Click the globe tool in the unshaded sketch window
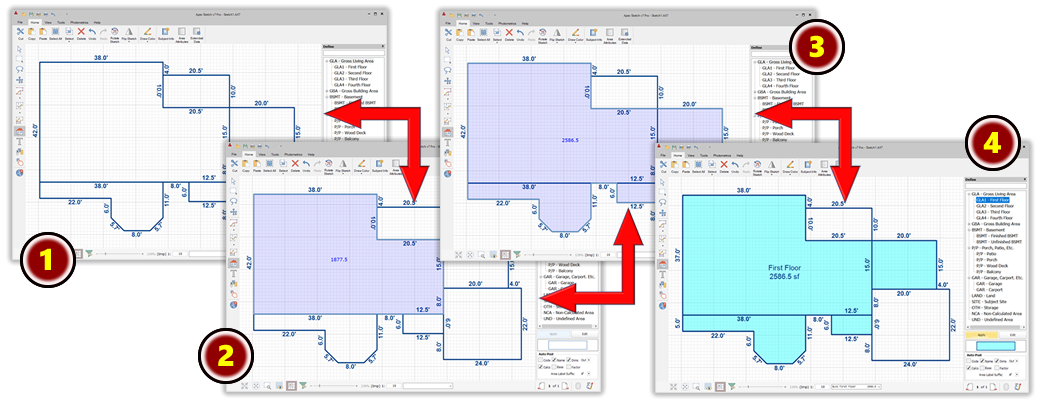1040x400 pixels. point(19,172)
